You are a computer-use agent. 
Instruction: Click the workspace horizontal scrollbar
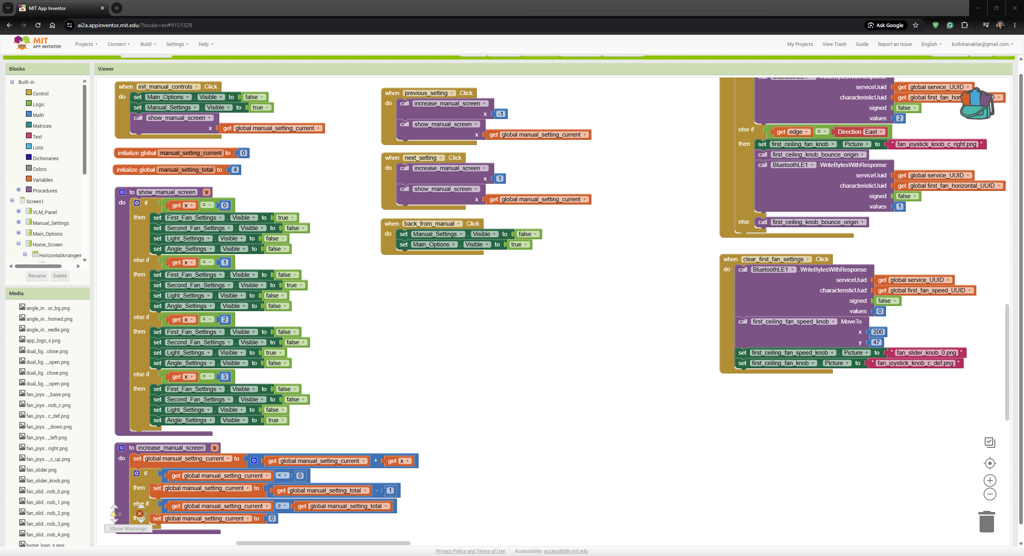coord(323,543)
